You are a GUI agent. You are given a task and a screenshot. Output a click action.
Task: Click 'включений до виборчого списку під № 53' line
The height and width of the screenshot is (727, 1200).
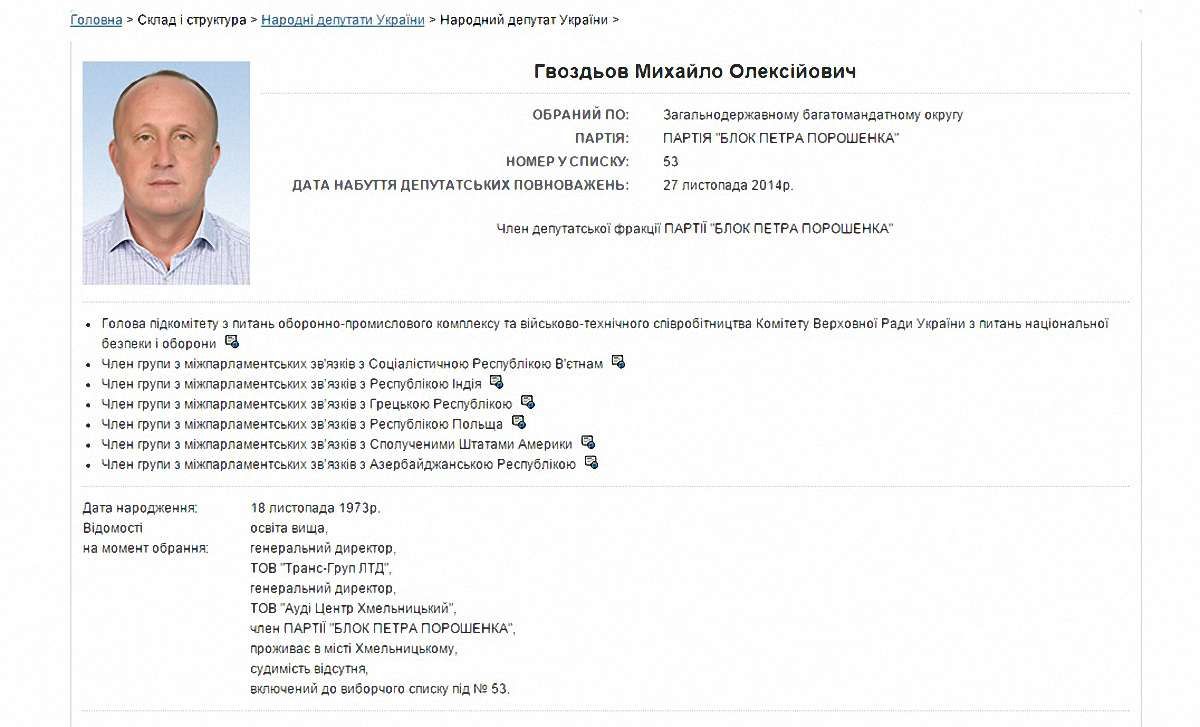point(380,688)
